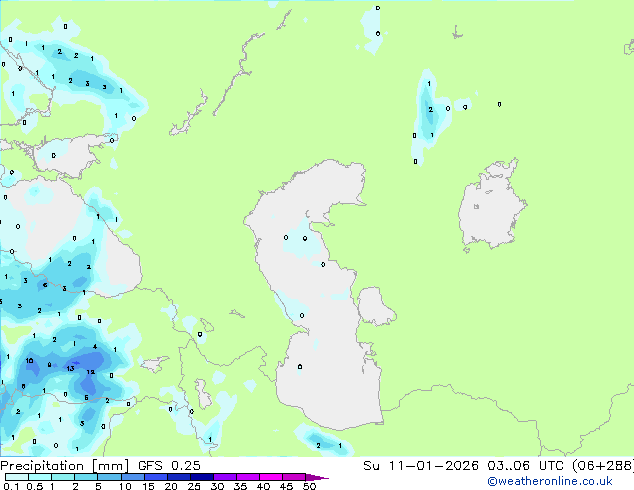Click the "Su 11-01-2026" date text
The image size is (634, 490).
pos(421,466)
